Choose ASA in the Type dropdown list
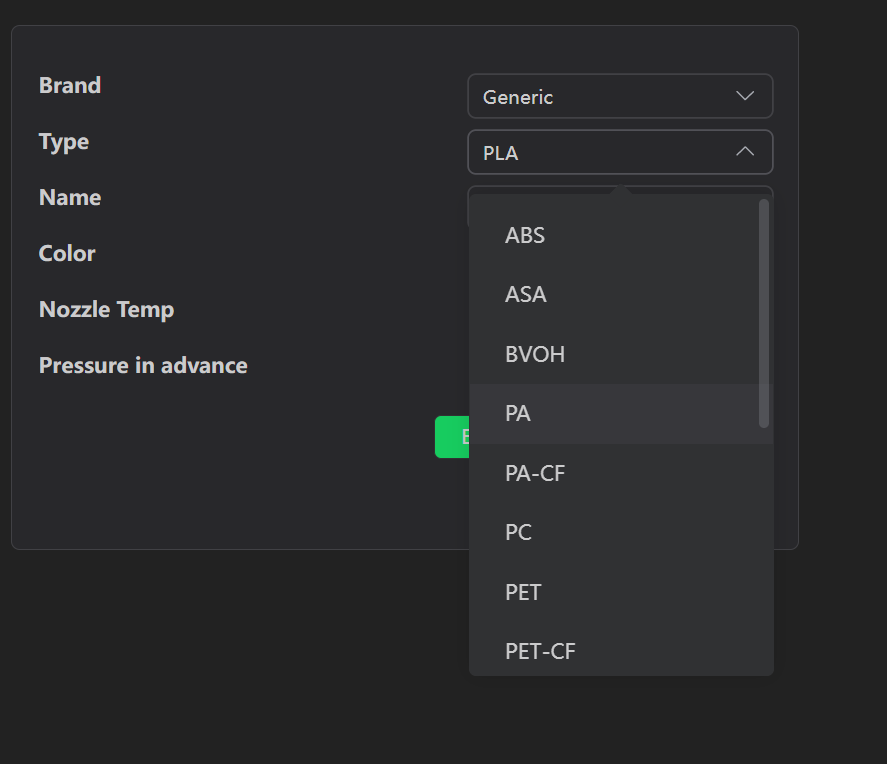887x764 pixels. coord(526,295)
